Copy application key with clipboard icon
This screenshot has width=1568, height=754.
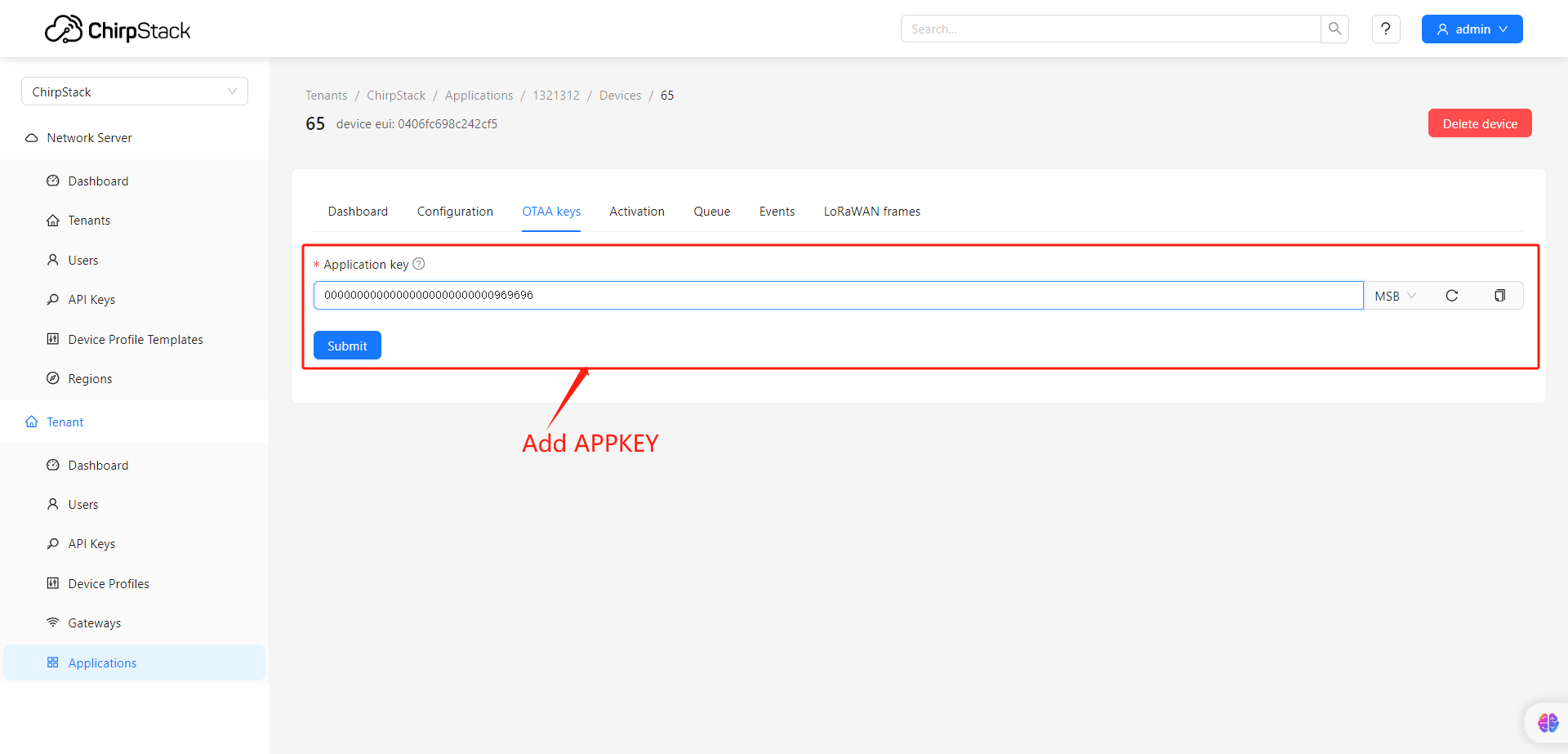click(1499, 296)
